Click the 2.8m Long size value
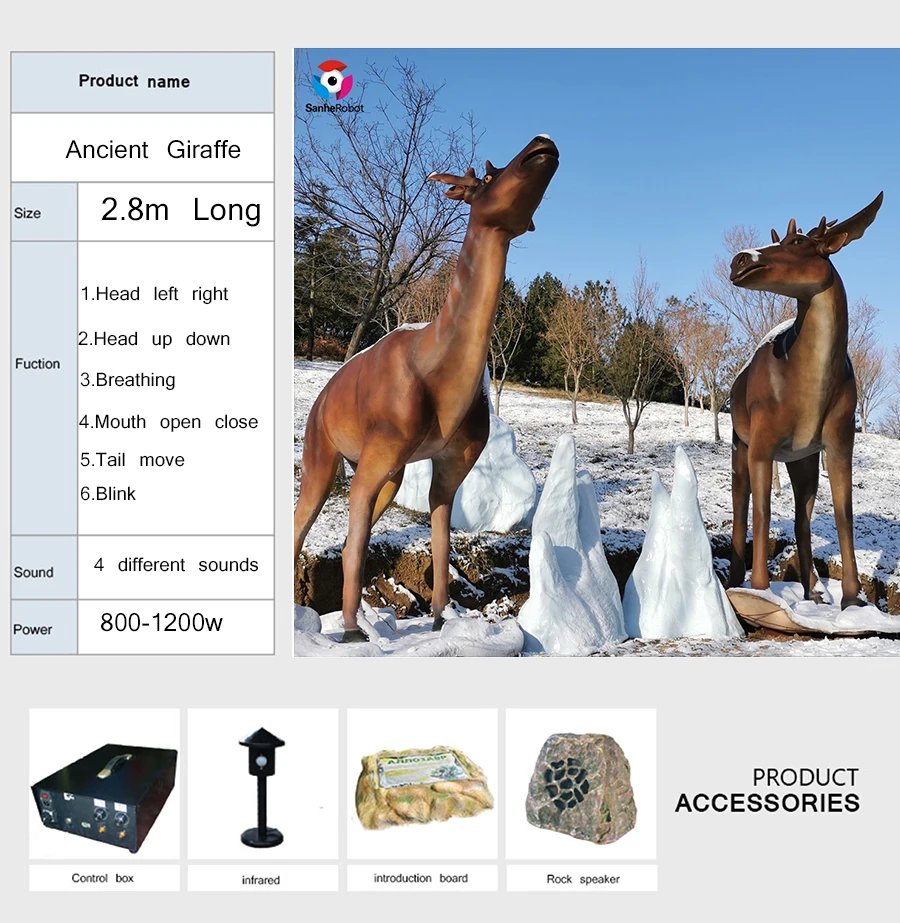Image resolution: width=900 pixels, height=923 pixels. pyautogui.click(x=181, y=210)
